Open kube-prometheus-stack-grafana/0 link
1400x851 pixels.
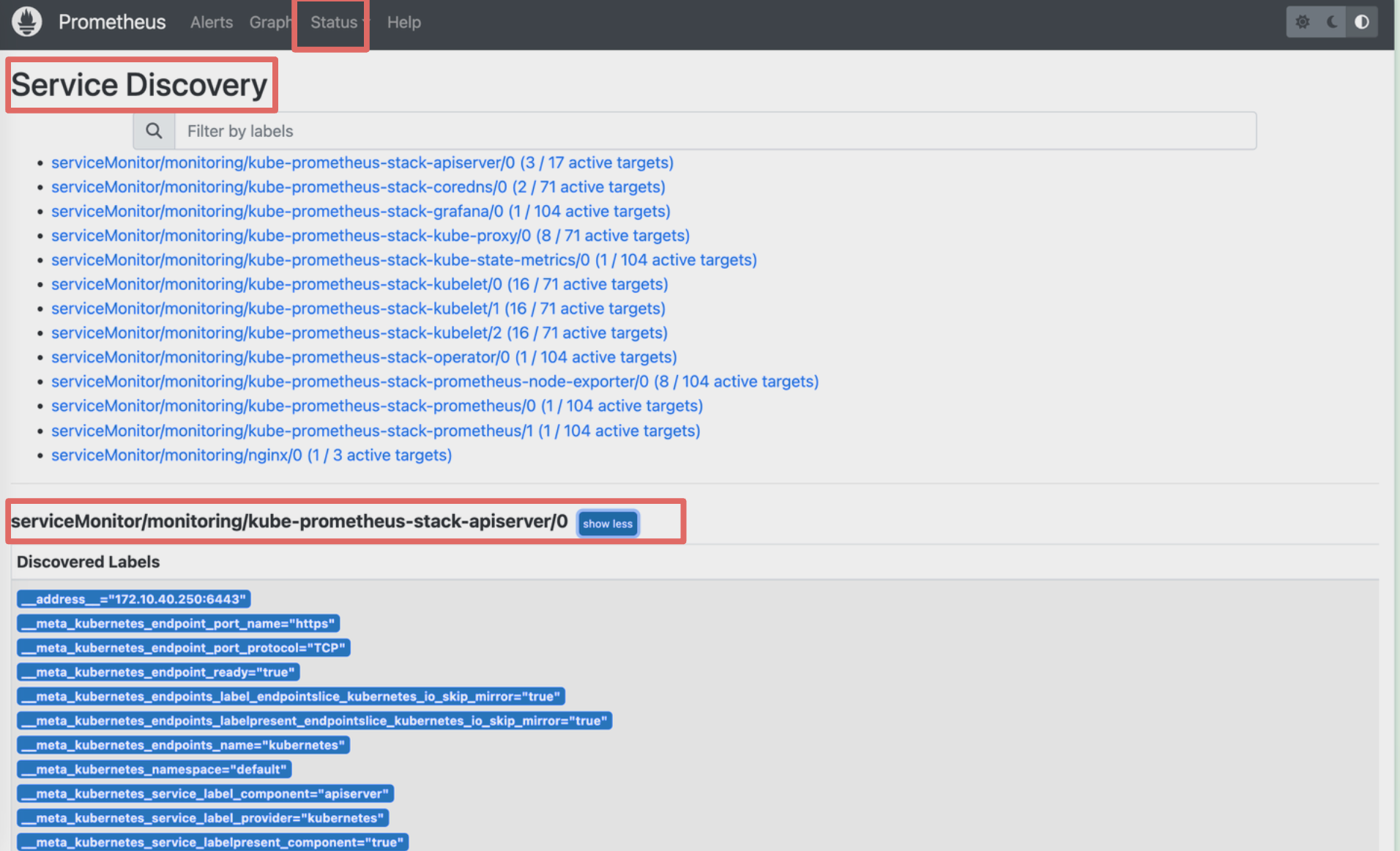361,211
